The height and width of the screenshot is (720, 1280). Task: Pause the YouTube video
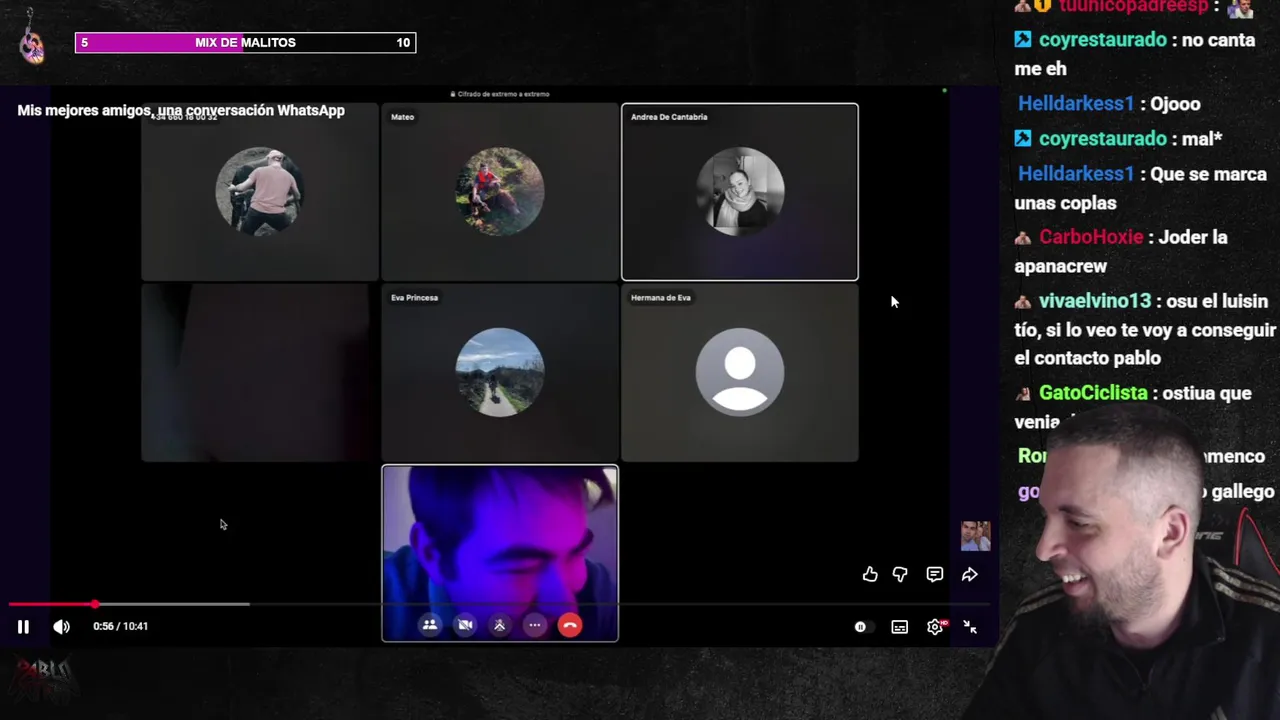coord(23,627)
